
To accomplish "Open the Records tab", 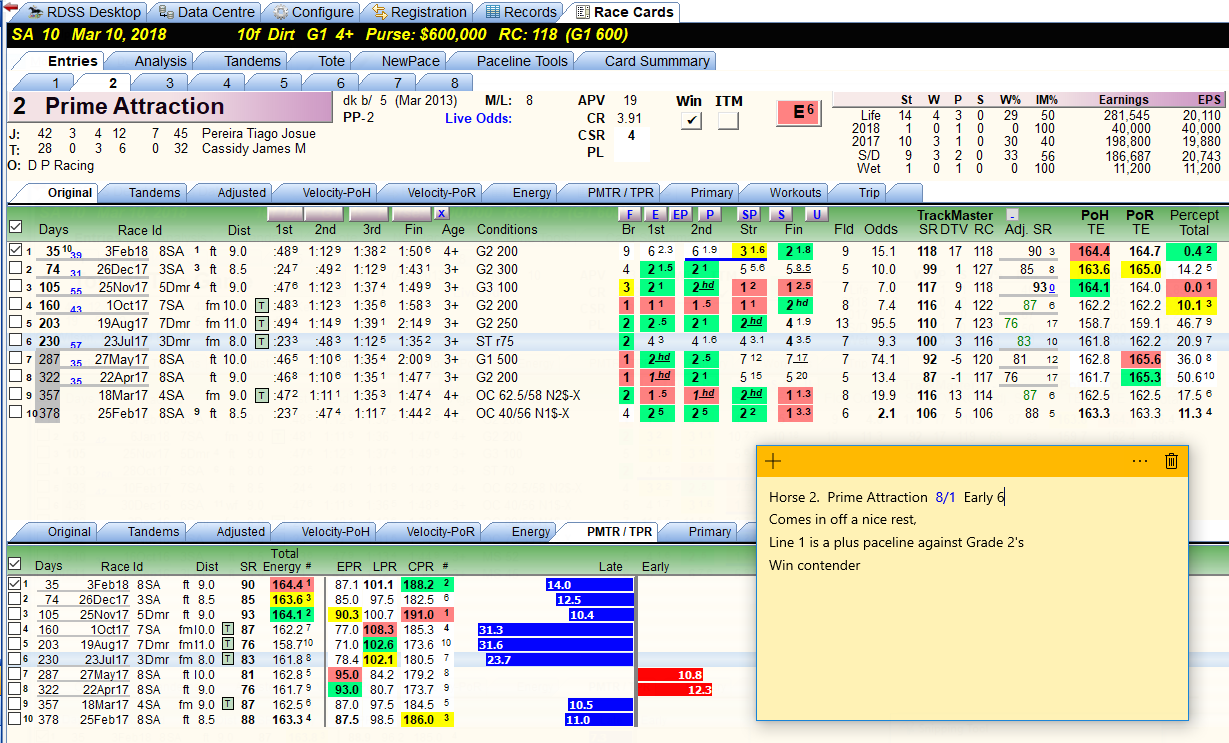I will tap(520, 12).
